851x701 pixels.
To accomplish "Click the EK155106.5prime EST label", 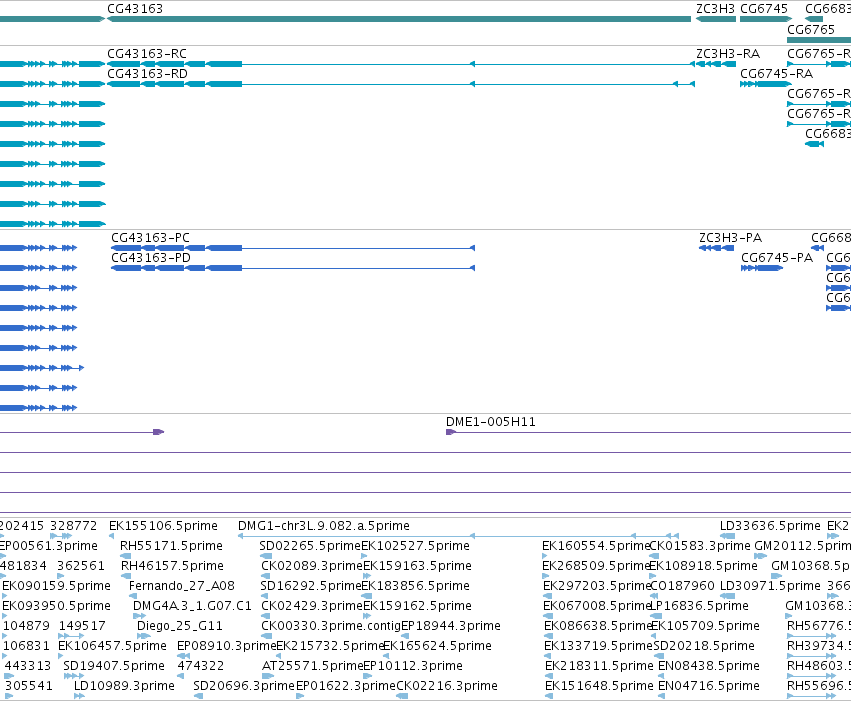I will 163,526.
